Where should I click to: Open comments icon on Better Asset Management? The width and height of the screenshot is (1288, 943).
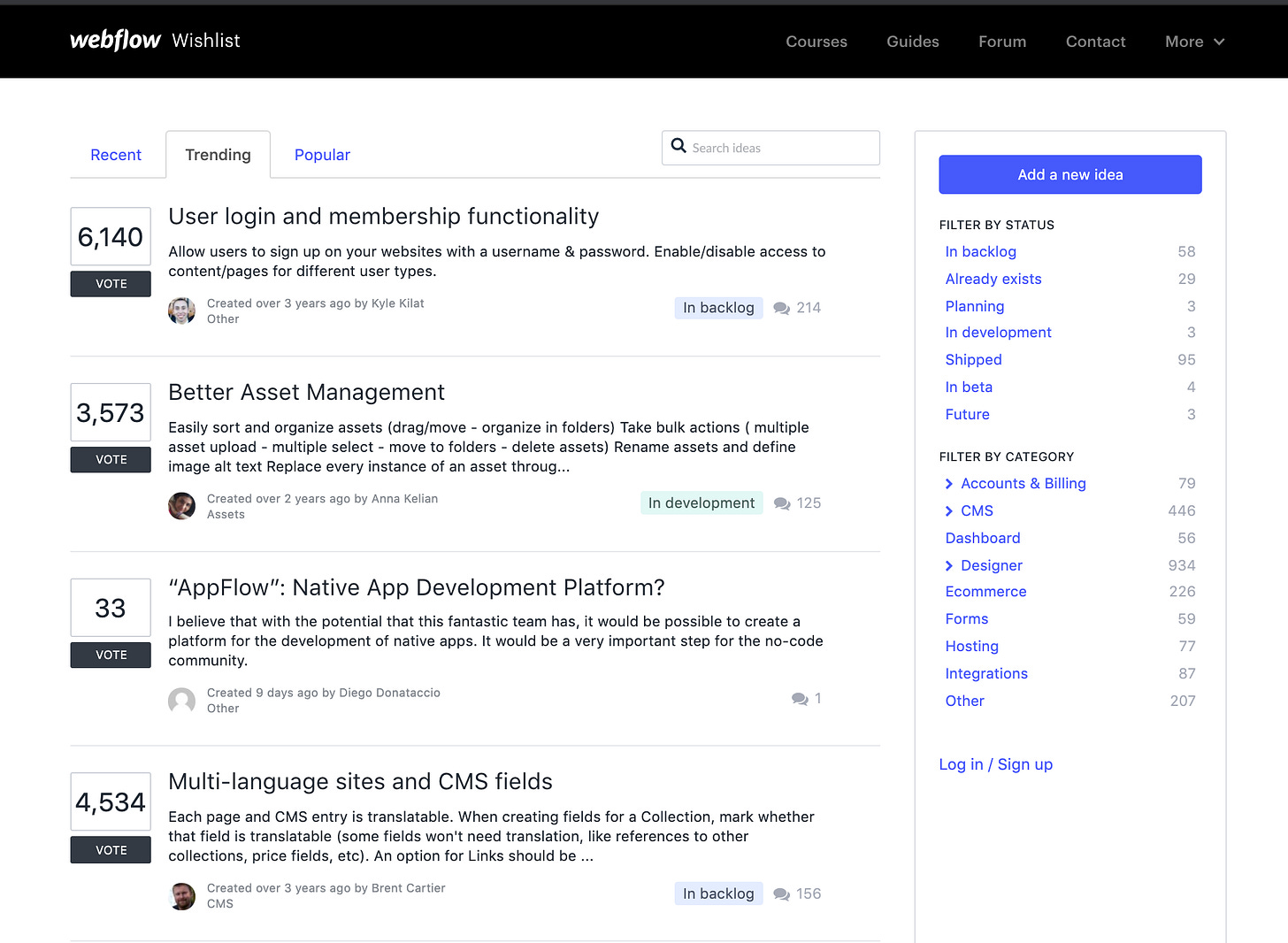[781, 504]
